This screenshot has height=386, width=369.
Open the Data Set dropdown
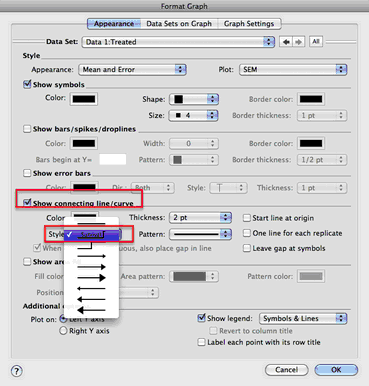coord(178,42)
